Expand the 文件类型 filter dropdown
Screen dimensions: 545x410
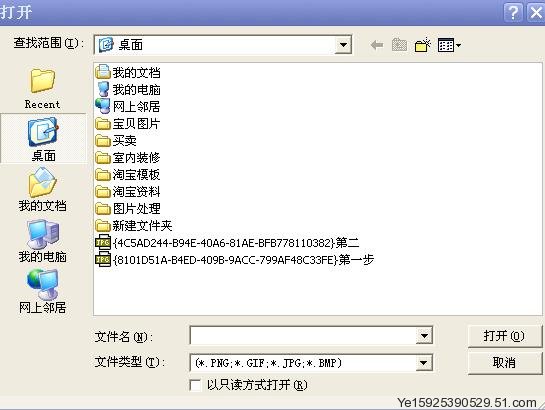(424, 363)
